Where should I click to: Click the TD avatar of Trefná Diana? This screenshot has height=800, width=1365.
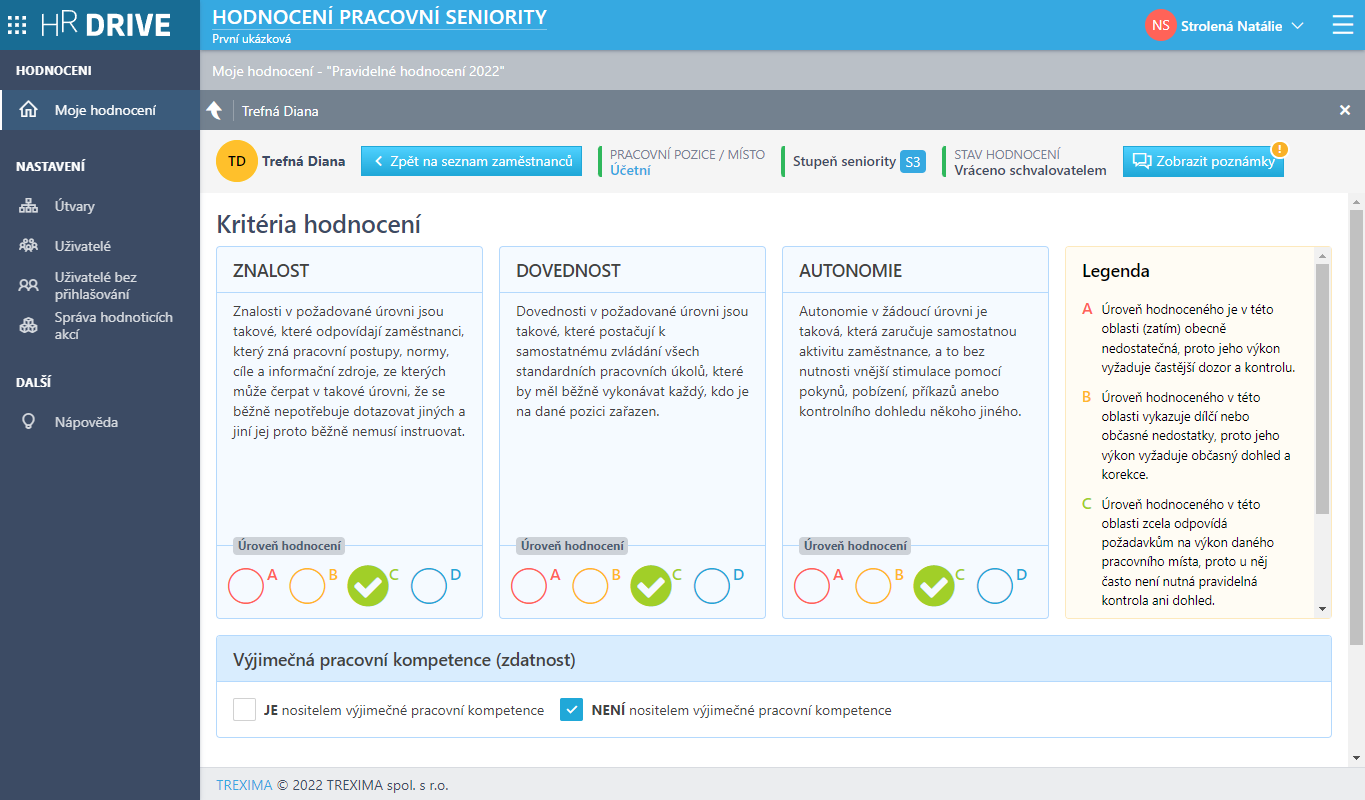coord(236,161)
